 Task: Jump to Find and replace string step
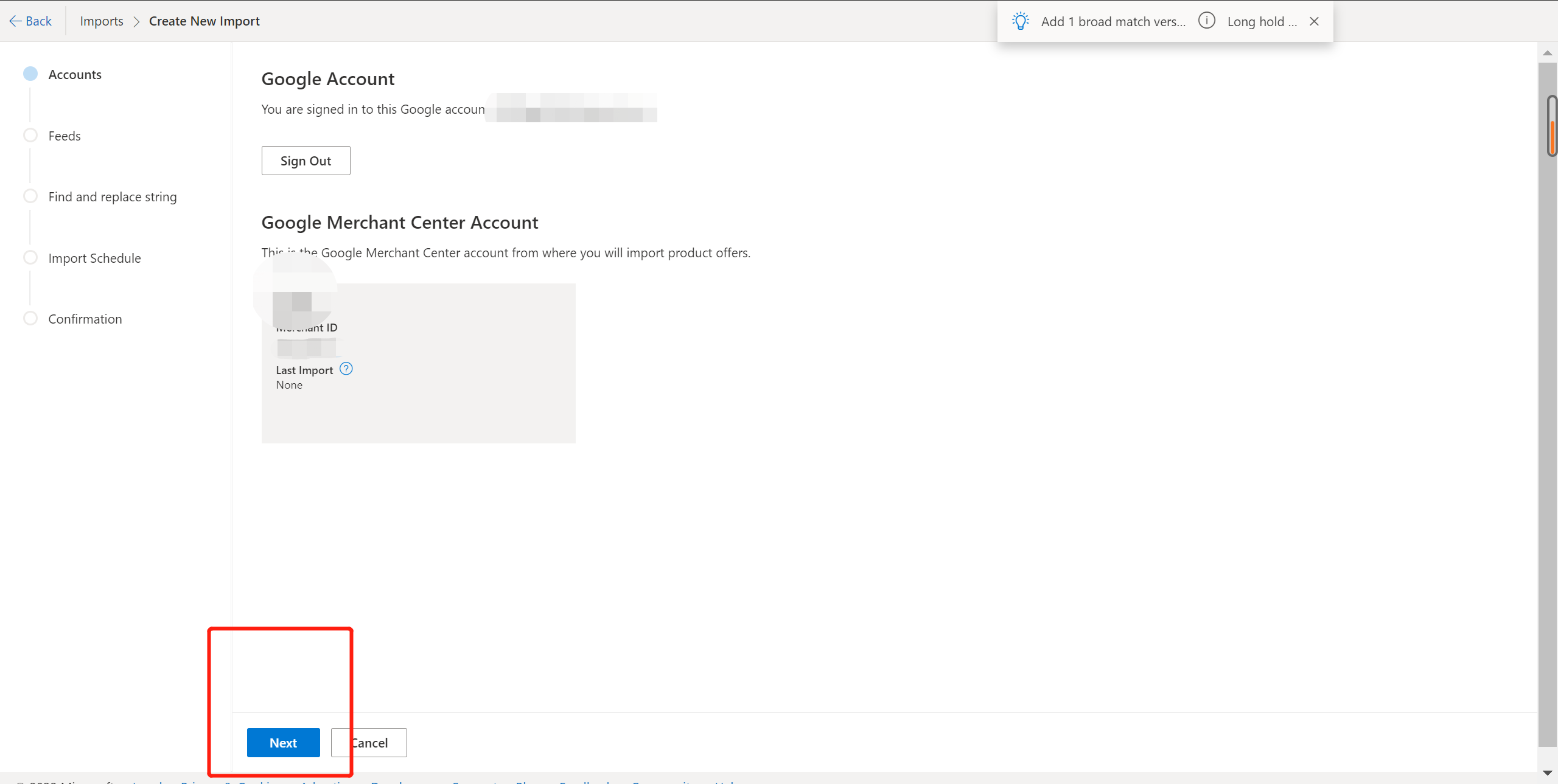pos(113,196)
